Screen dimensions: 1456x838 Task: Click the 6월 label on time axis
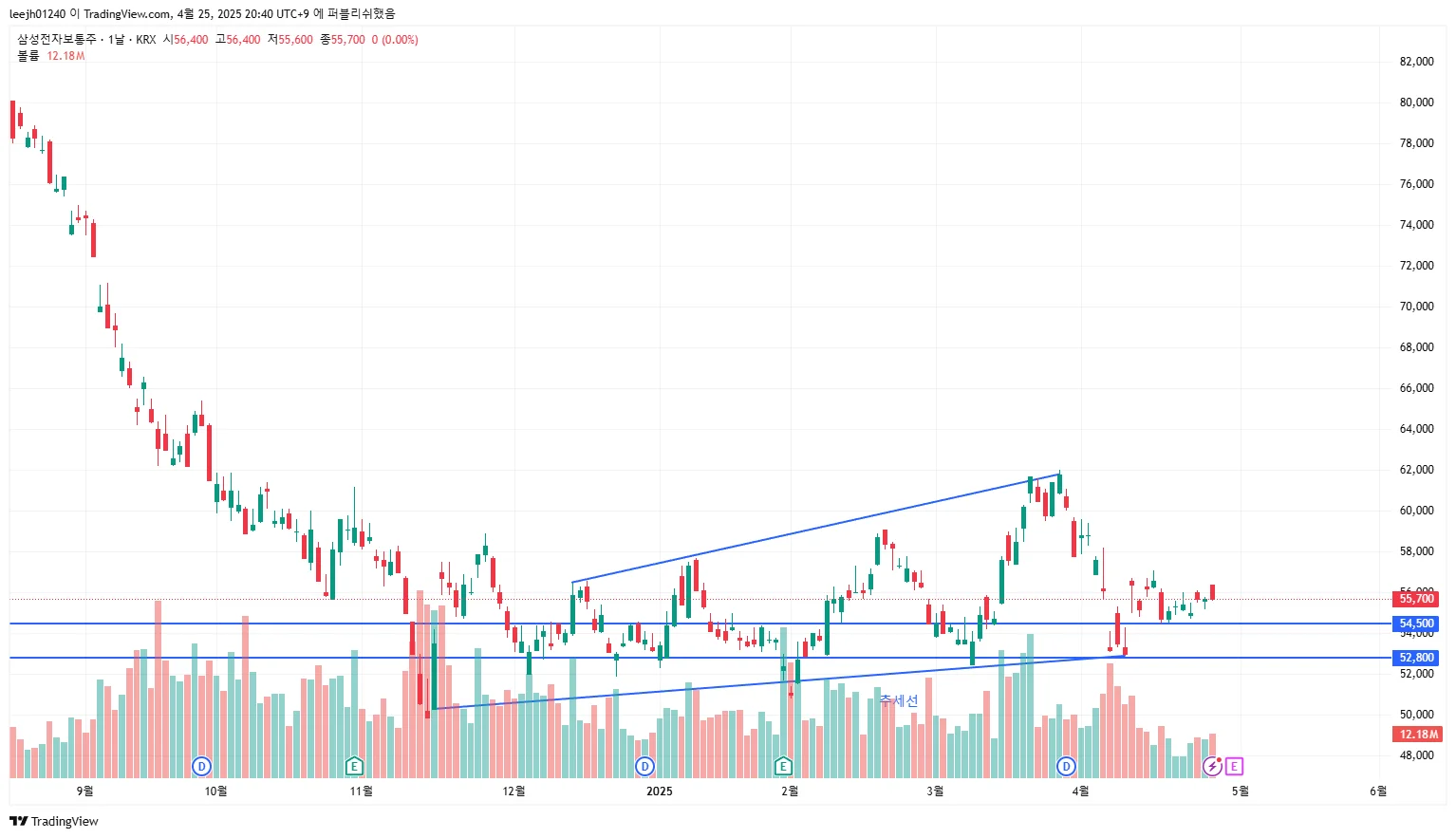pos(1377,791)
